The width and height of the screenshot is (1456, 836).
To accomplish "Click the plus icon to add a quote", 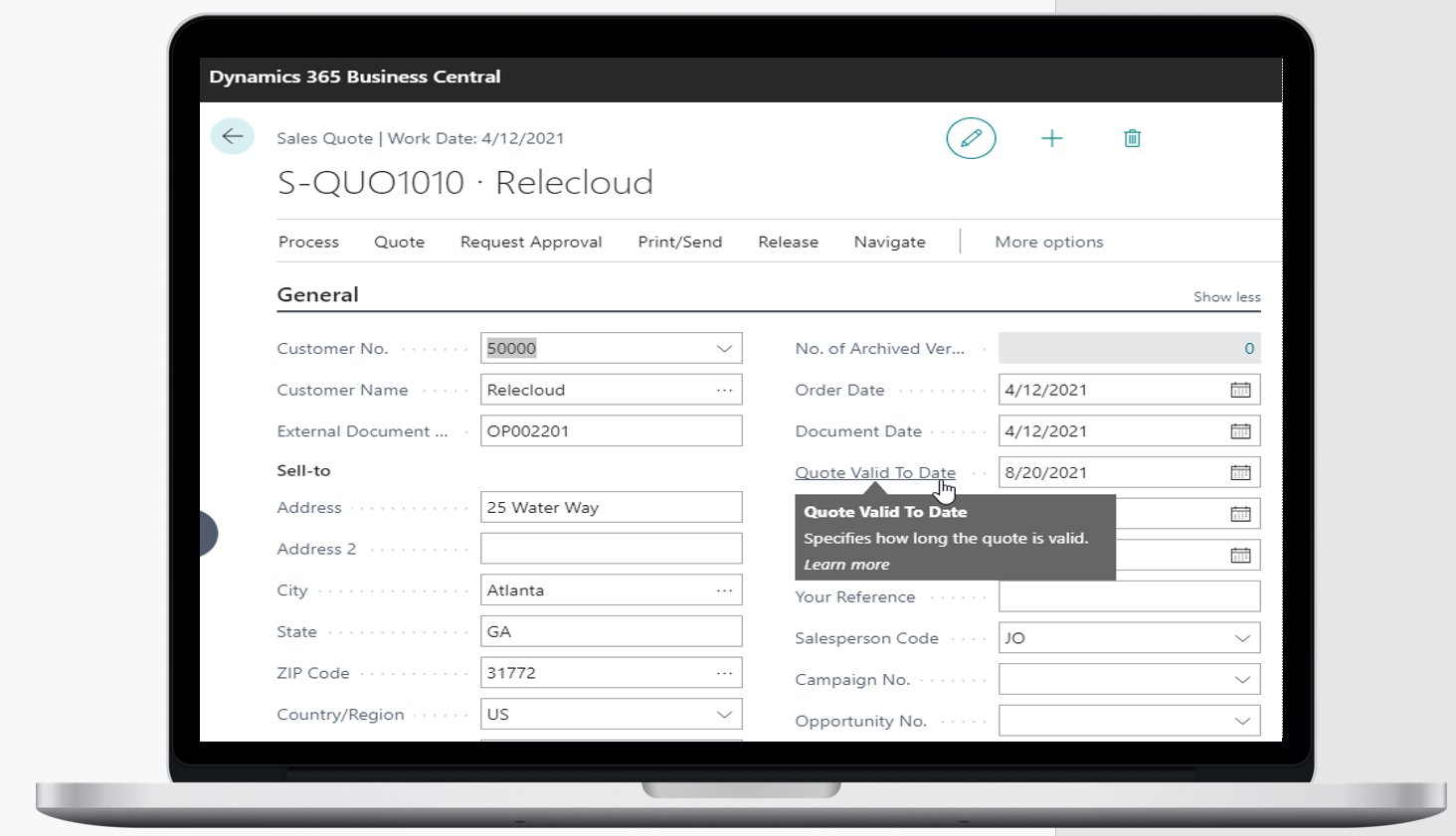I will pyautogui.click(x=1051, y=138).
